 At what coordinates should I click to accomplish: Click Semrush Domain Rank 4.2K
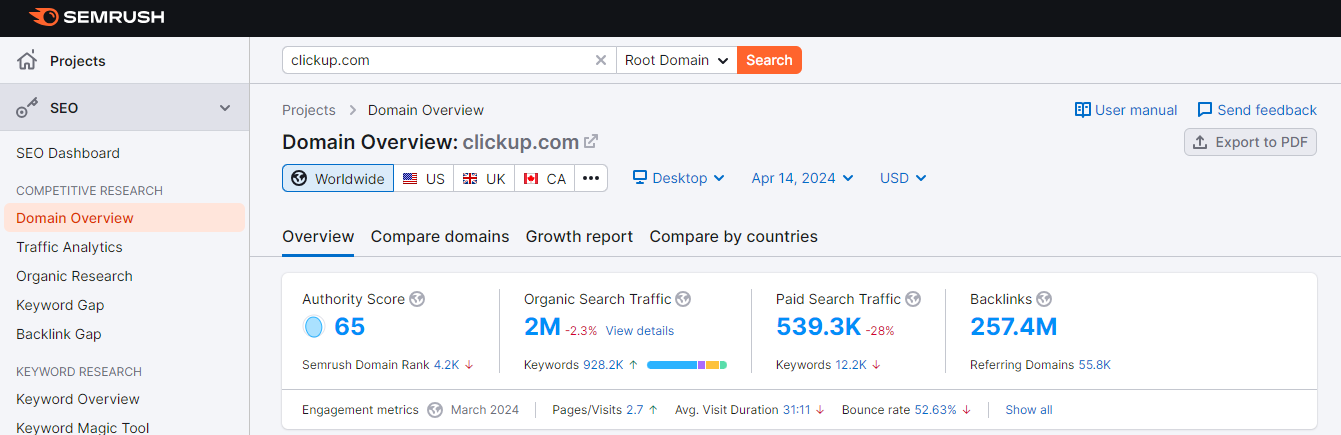click(x=446, y=365)
